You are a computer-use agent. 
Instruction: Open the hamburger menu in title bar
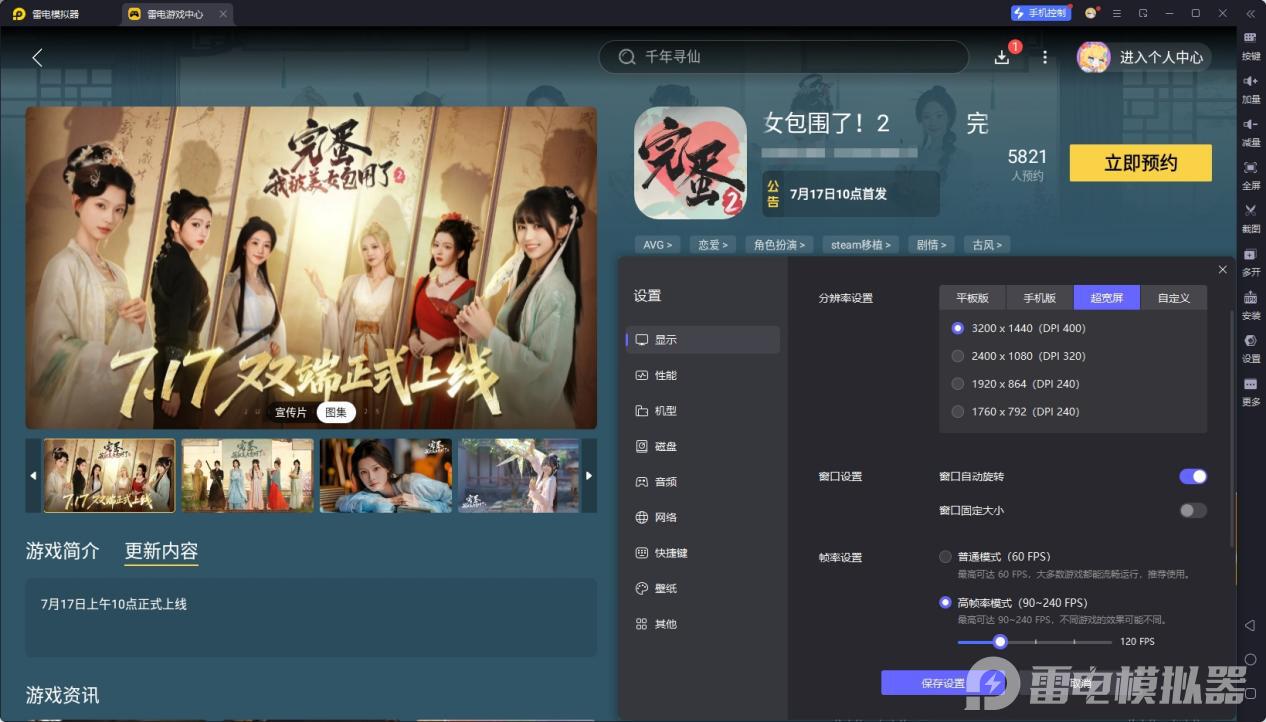[1117, 13]
